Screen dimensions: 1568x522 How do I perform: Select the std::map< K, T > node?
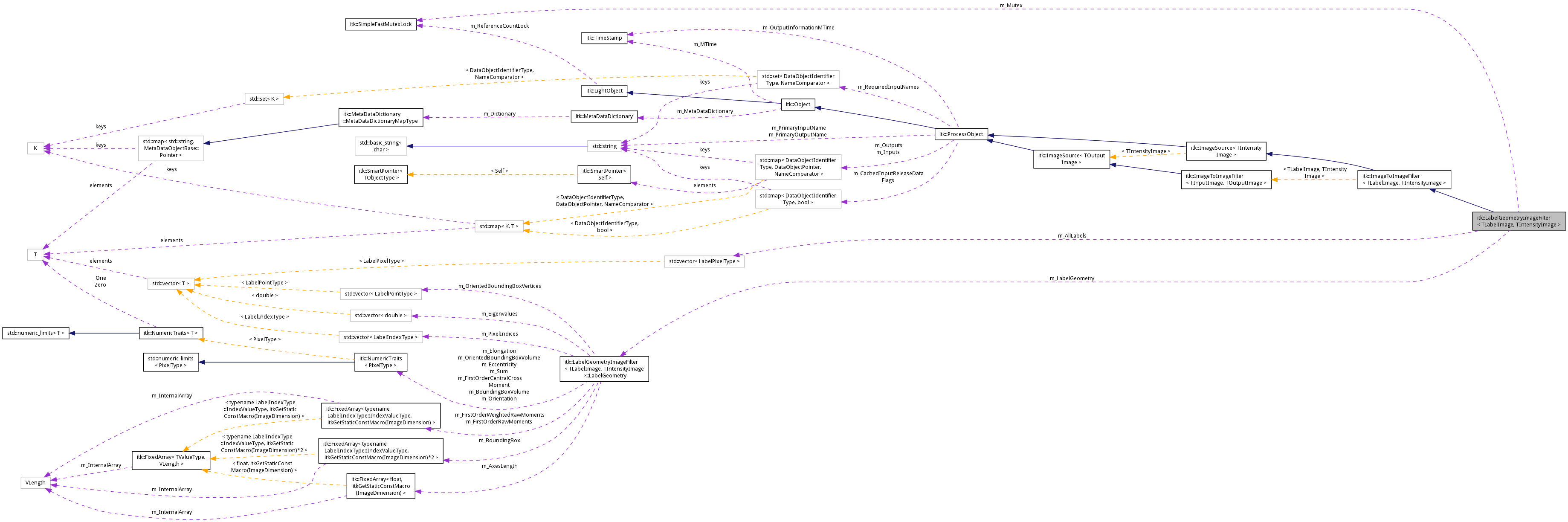point(499,226)
